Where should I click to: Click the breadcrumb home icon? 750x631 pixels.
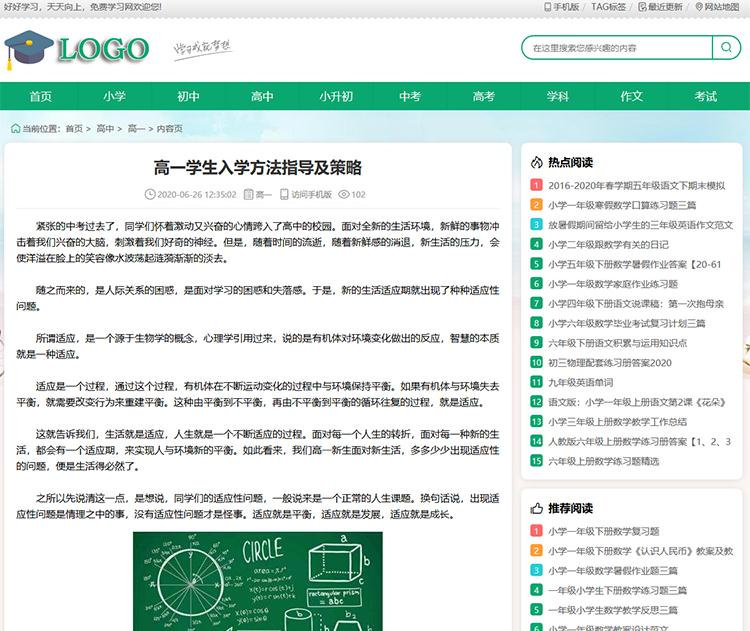point(15,128)
